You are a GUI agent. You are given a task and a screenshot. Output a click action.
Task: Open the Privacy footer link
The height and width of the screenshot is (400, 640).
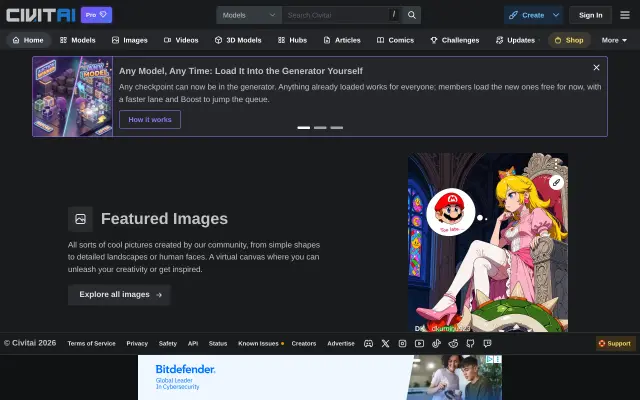coord(137,344)
